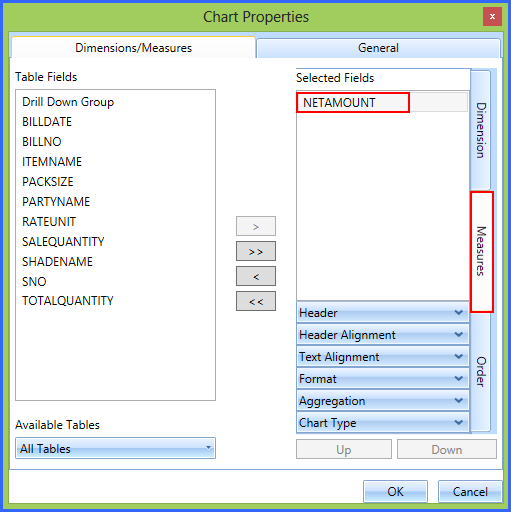Expand the Aggregation section
Viewport: 511px width, 512px height.
click(383, 401)
